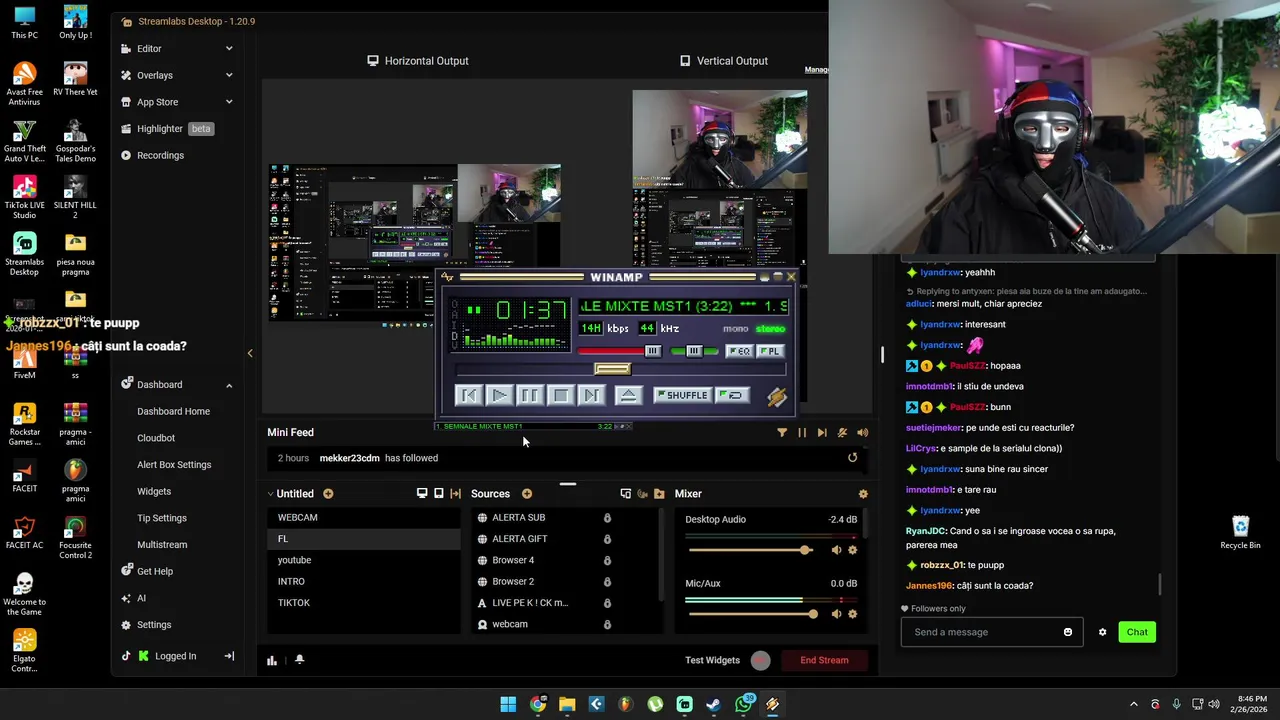Add a folder in the Sources panel
The height and width of the screenshot is (720, 1280).
click(659, 494)
